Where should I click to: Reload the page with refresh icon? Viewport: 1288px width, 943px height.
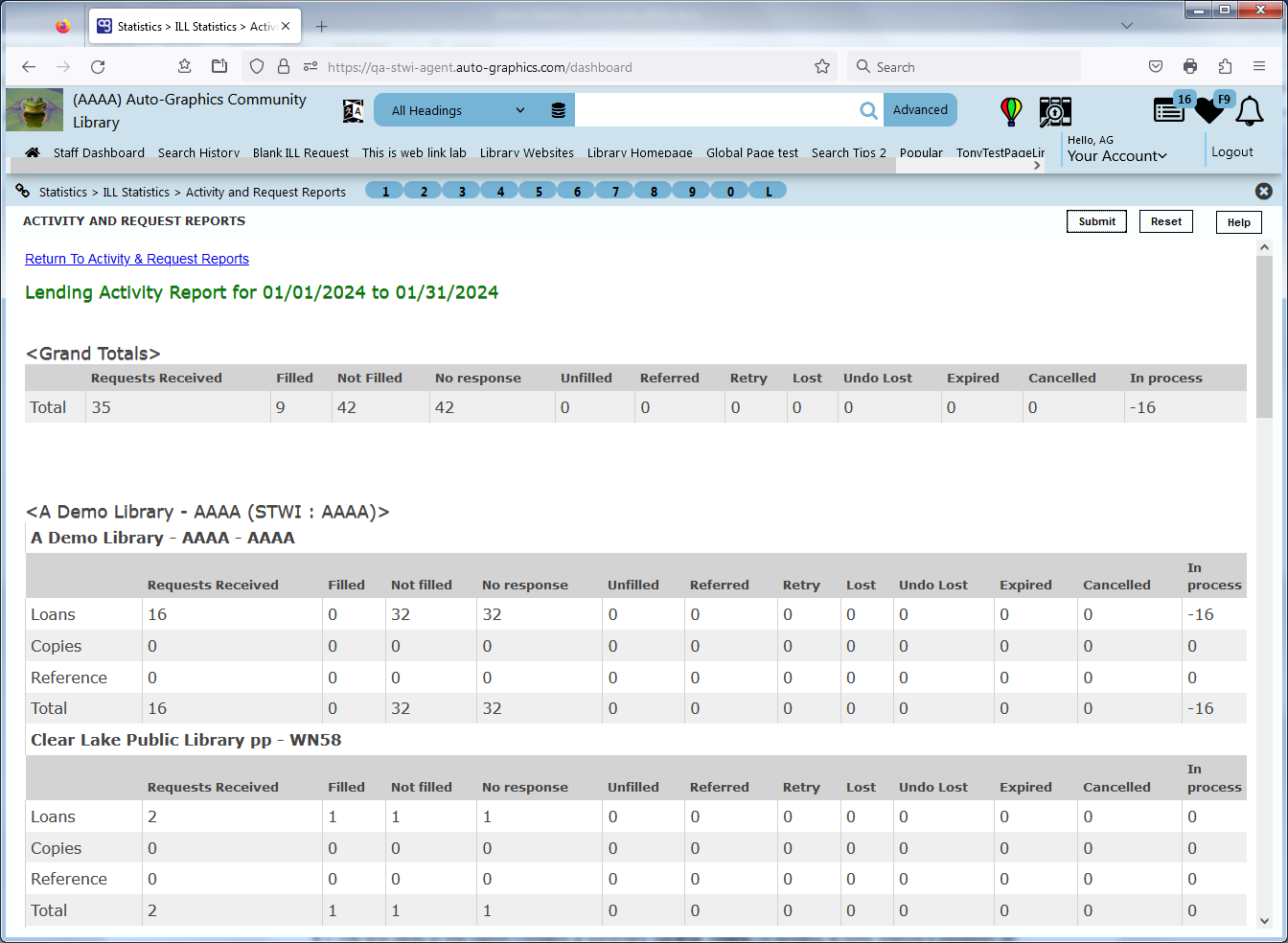point(98,66)
